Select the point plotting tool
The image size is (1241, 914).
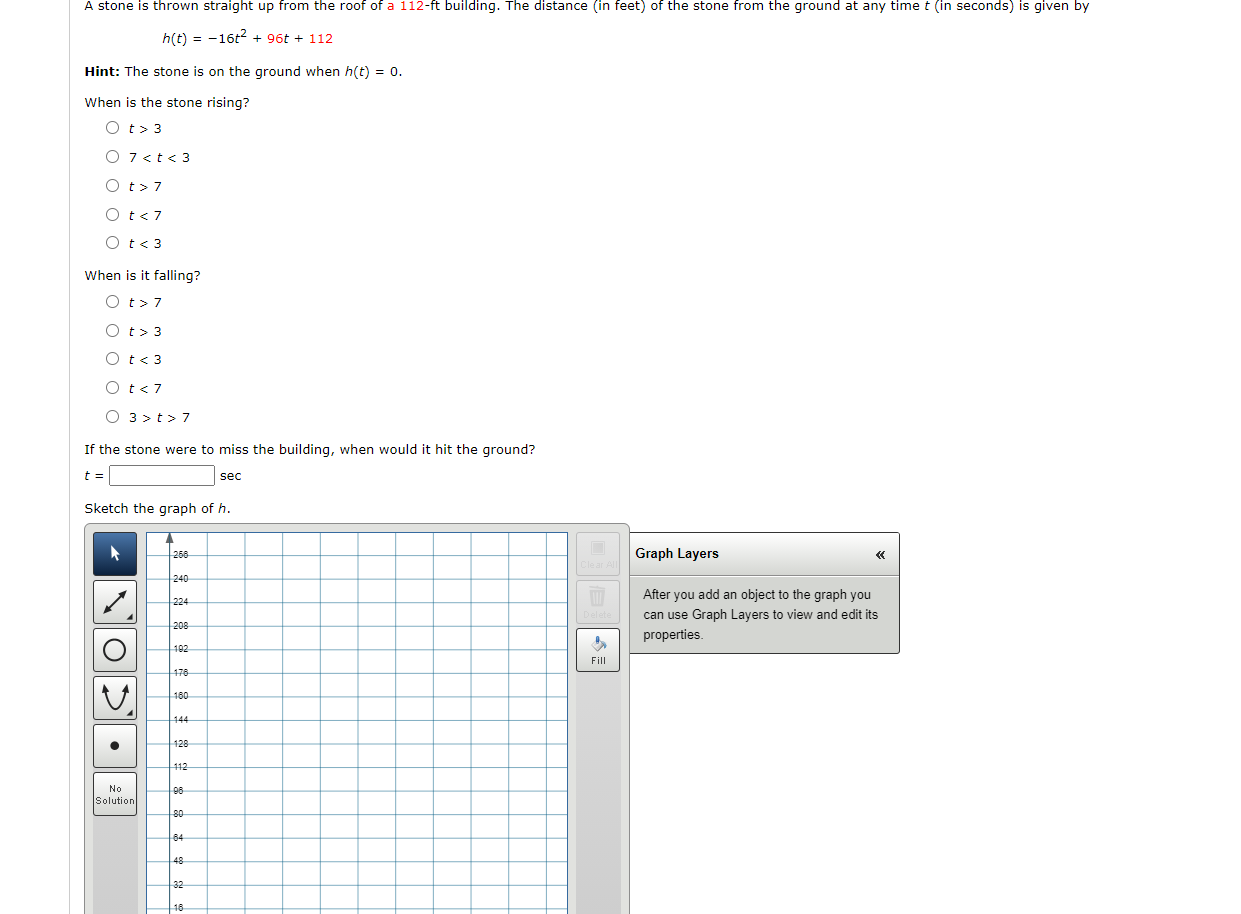[x=115, y=746]
